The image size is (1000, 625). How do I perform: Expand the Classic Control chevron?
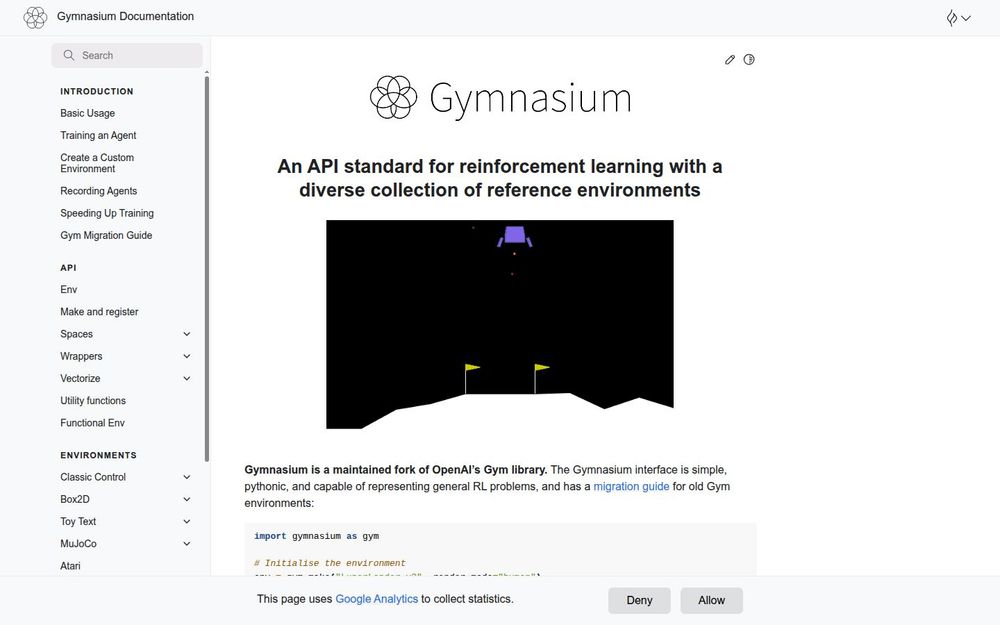pos(187,477)
